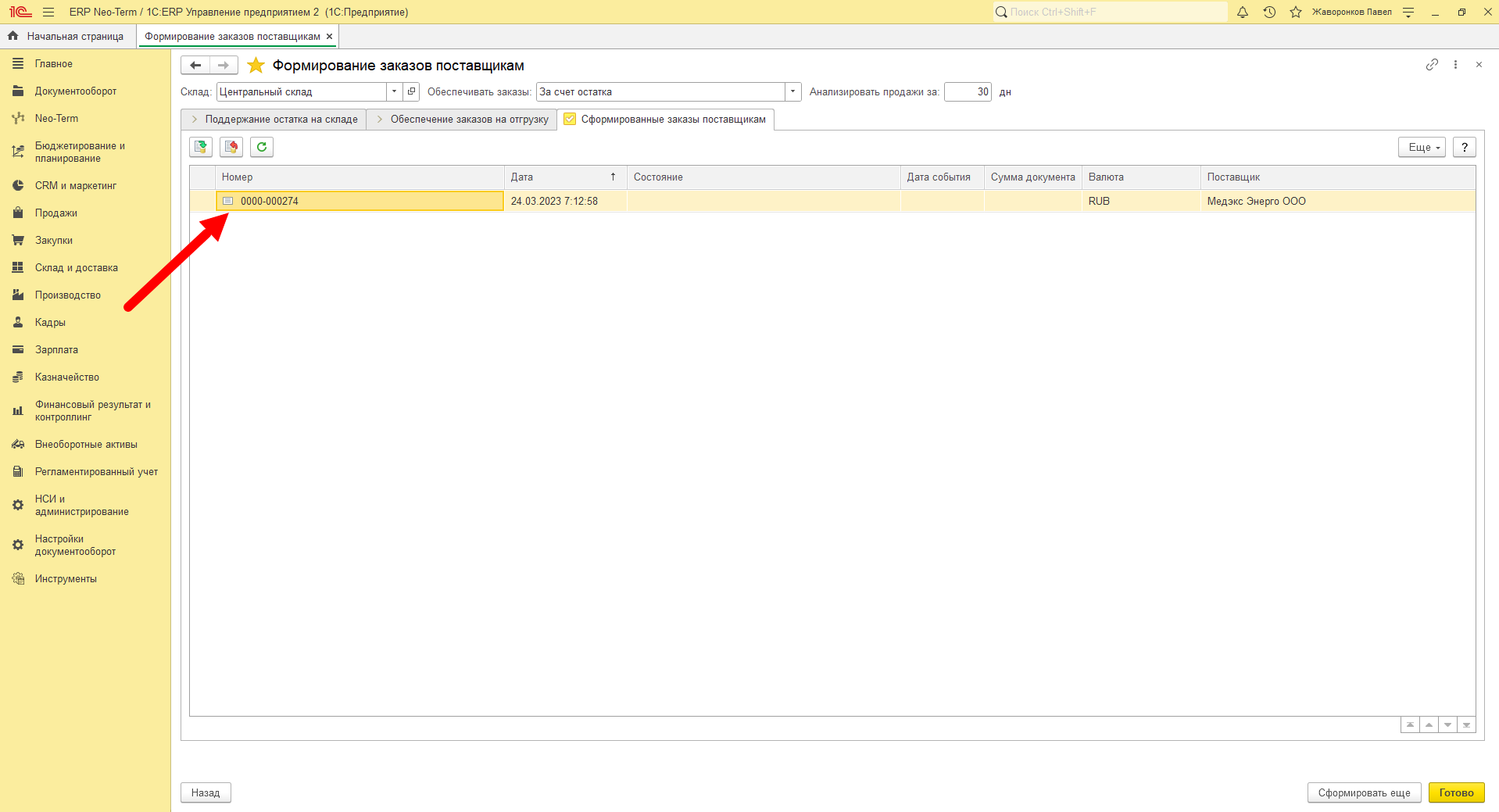Close the Формирование заказов поставщикам tab
The height and width of the screenshot is (812, 1499).
(x=329, y=36)
